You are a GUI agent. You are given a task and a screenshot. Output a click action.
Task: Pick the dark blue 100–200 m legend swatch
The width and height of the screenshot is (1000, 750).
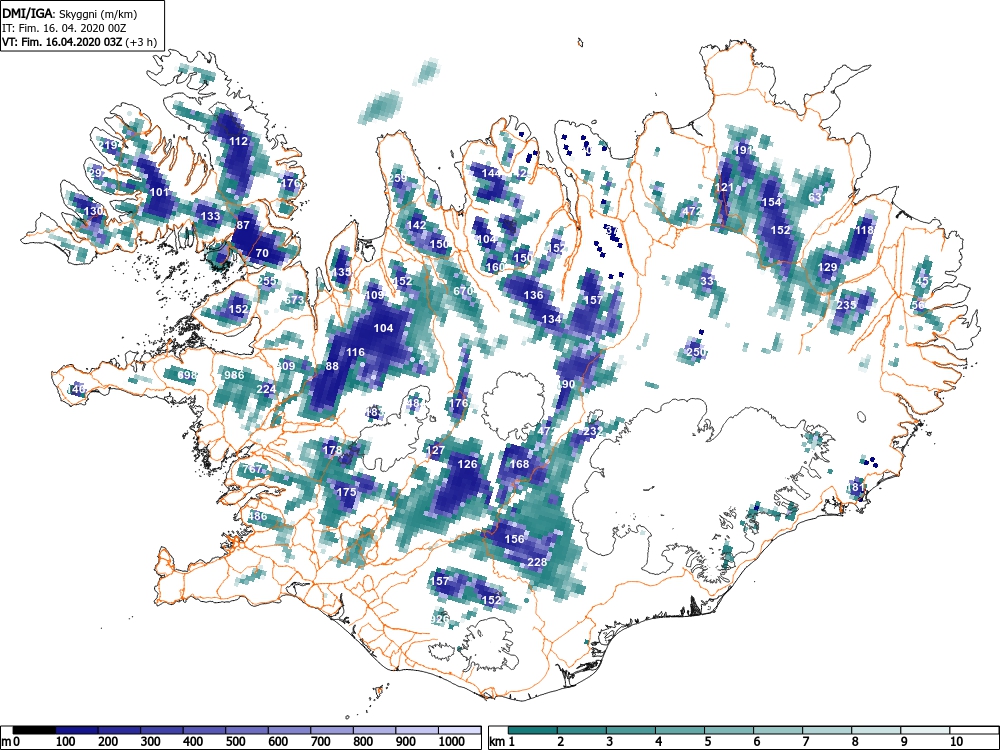tap(77, 730)
